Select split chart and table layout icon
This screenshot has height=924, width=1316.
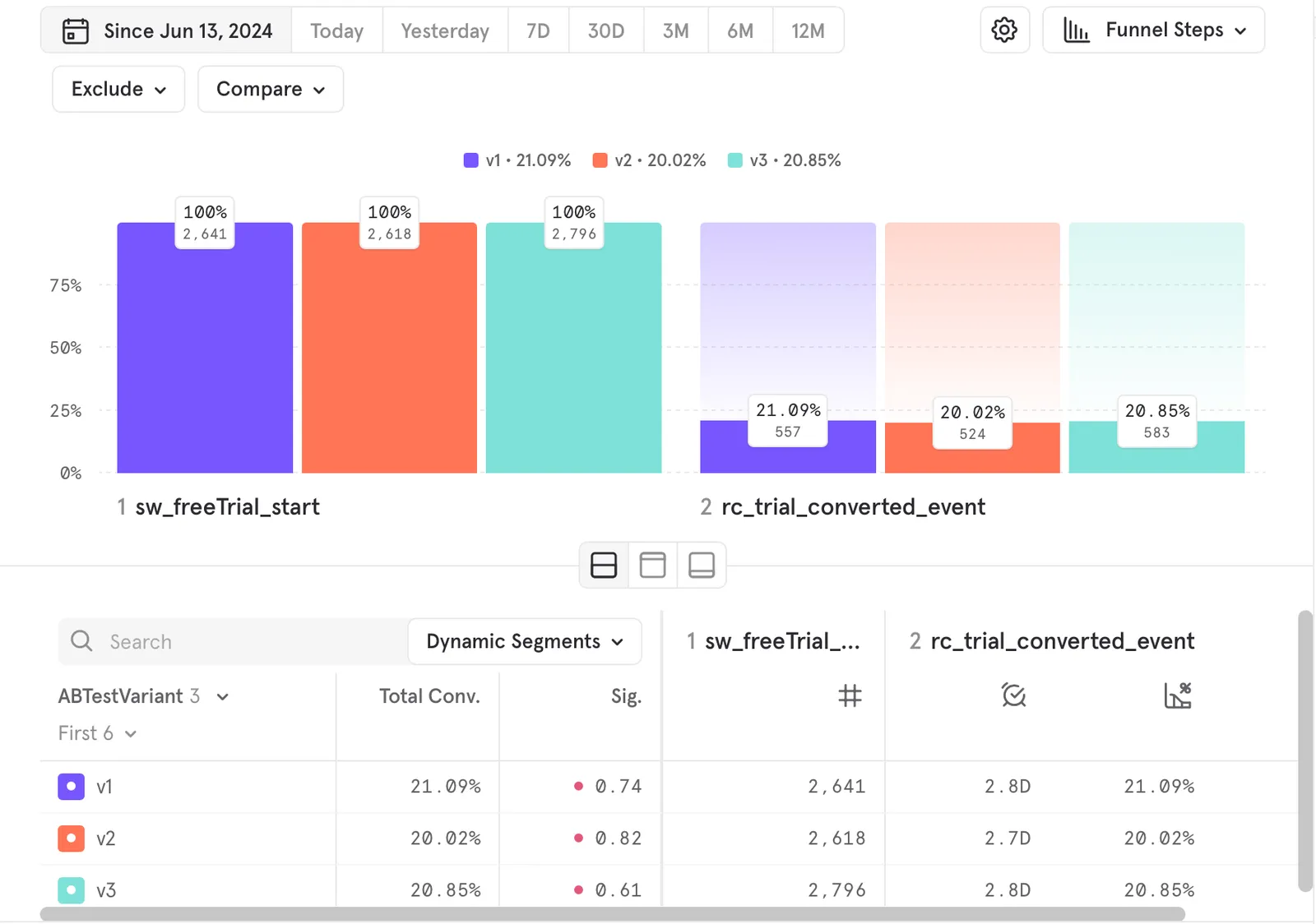[x=604, y=566]
